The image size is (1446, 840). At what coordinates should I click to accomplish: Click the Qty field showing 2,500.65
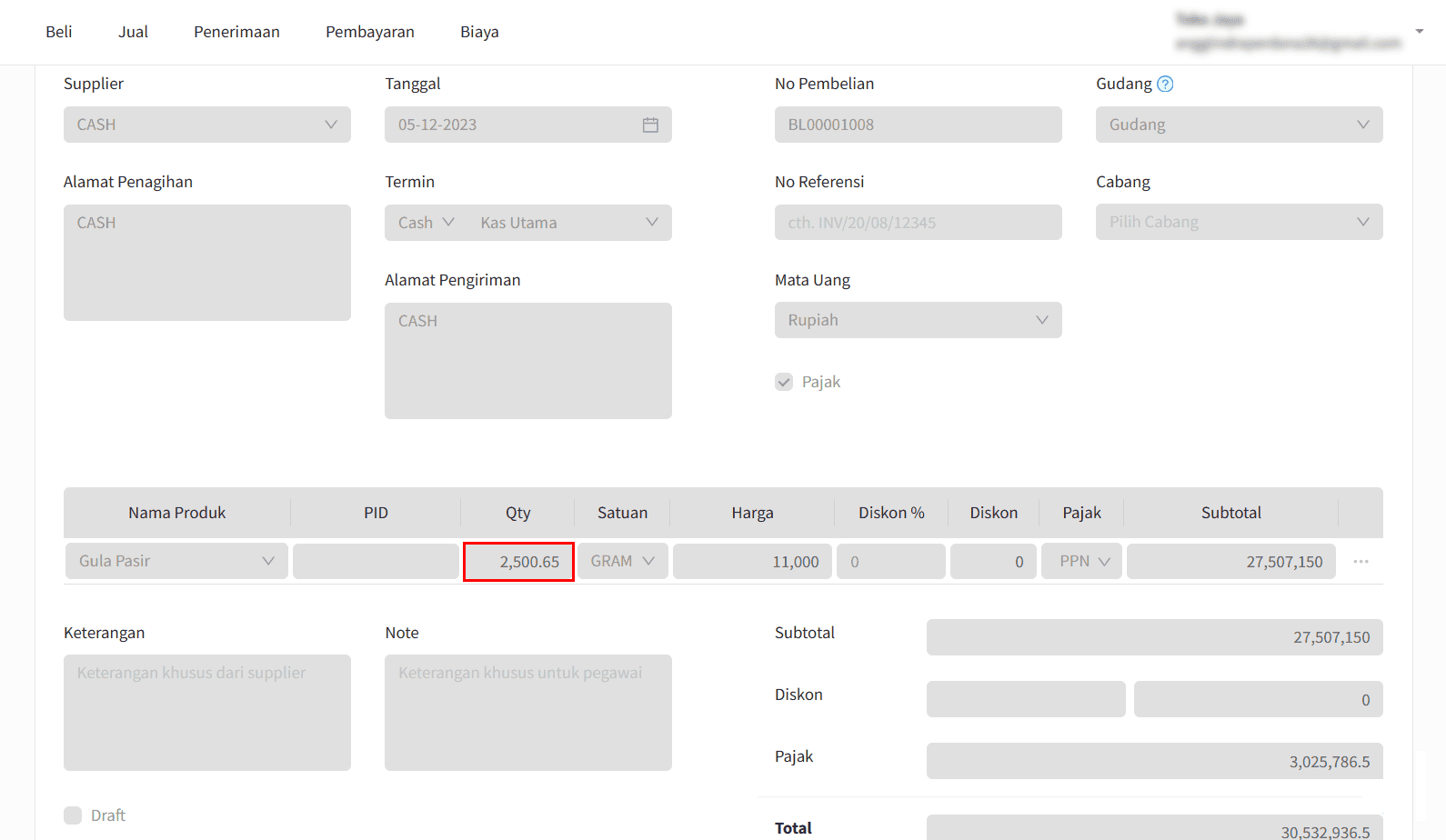(518, 562)
